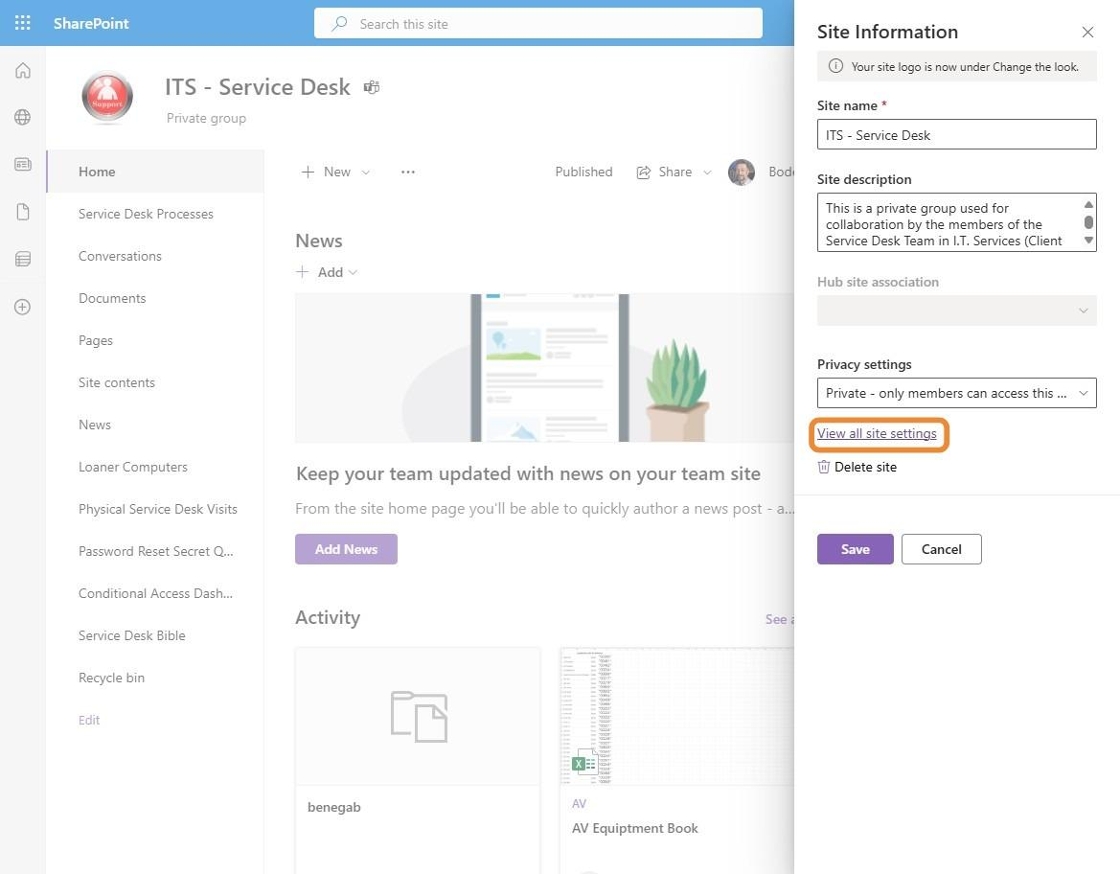Click the ITS - Service Desk site title

tap(257, 87)
